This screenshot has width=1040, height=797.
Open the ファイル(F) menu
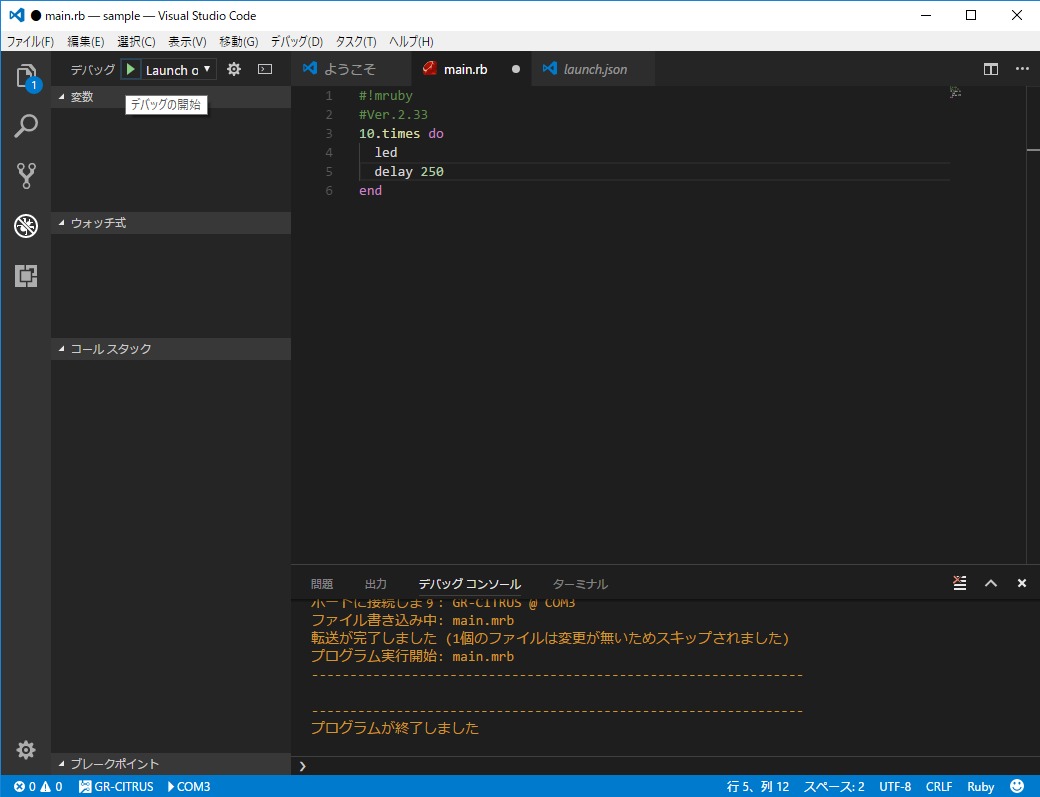click(x=31, y=41)
